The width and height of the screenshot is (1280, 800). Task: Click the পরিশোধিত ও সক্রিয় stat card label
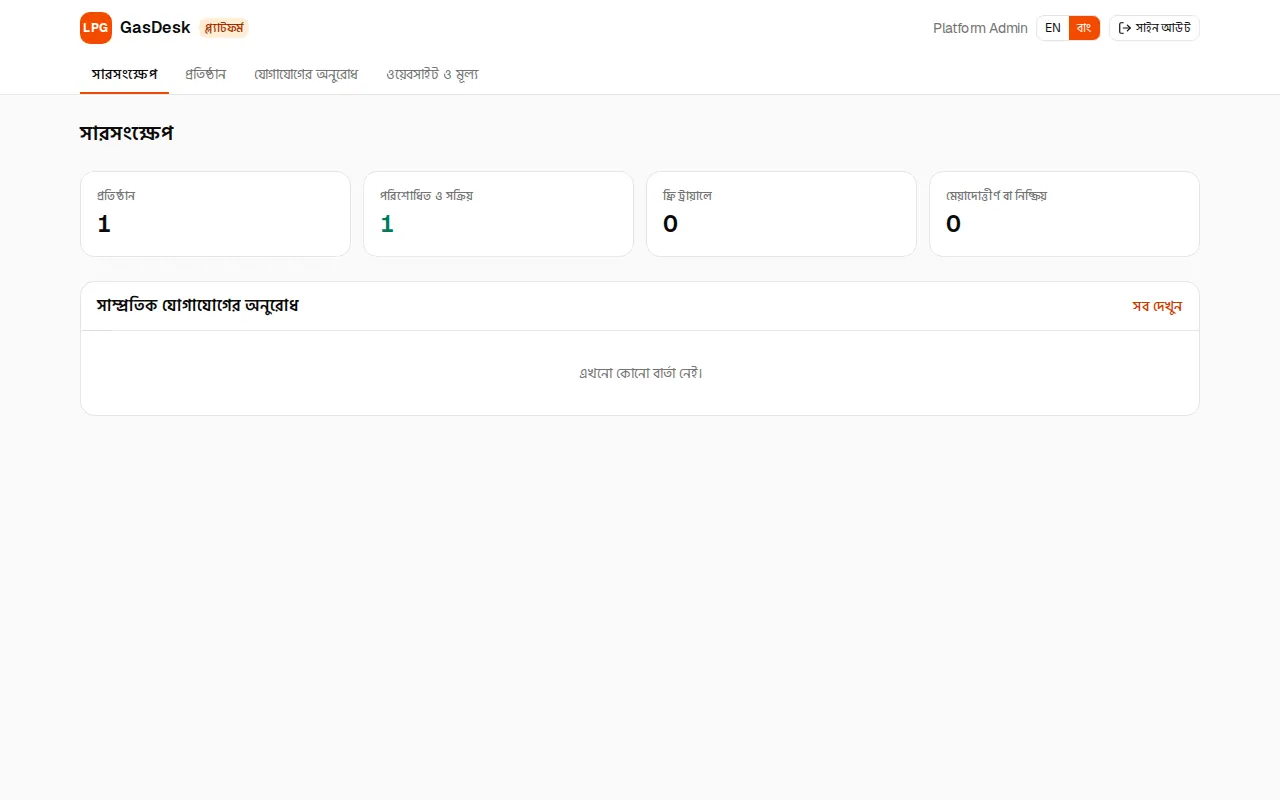(427, 196)
